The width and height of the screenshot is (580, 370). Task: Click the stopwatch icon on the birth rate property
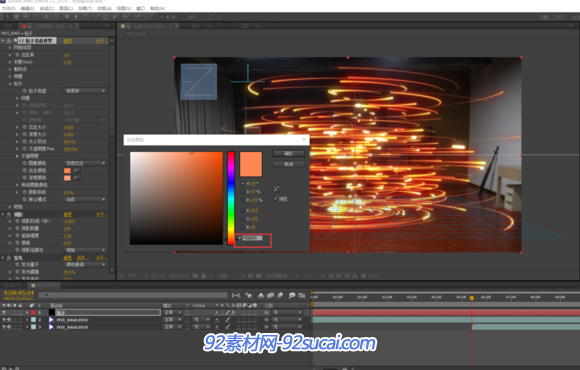tap(17, 55)
